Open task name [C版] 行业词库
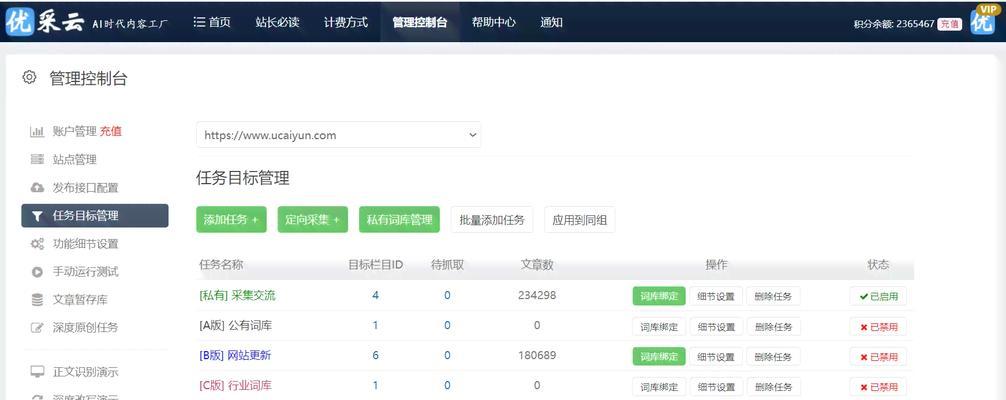Image resolution: width=1006 pixels, height=400 pixels. pyautogui.click(x=235, y=385)
